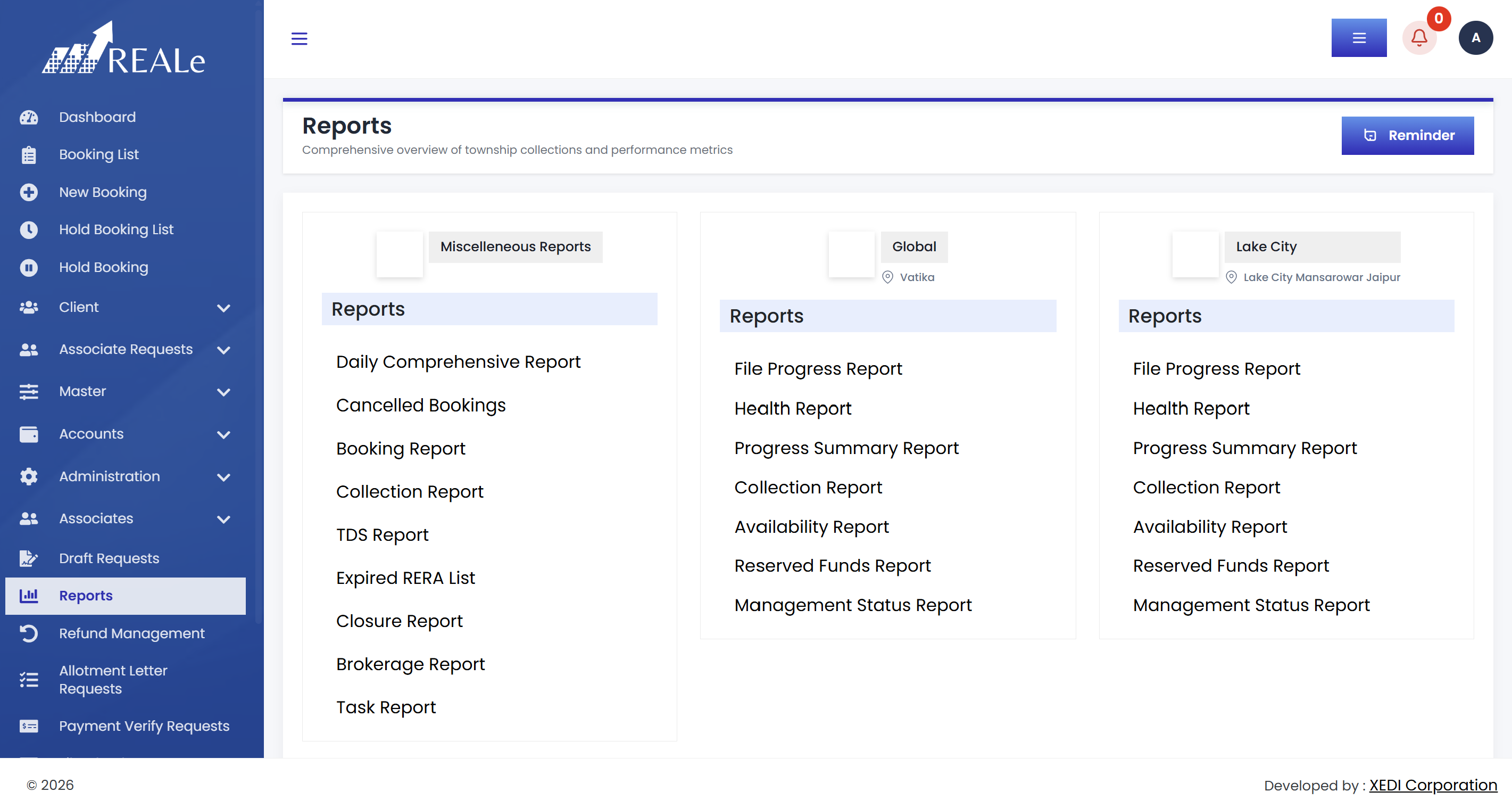Screen dimensions: 1512x808
Task: Open Global Reserved Funds Report
Action: (x=832, y=566)
